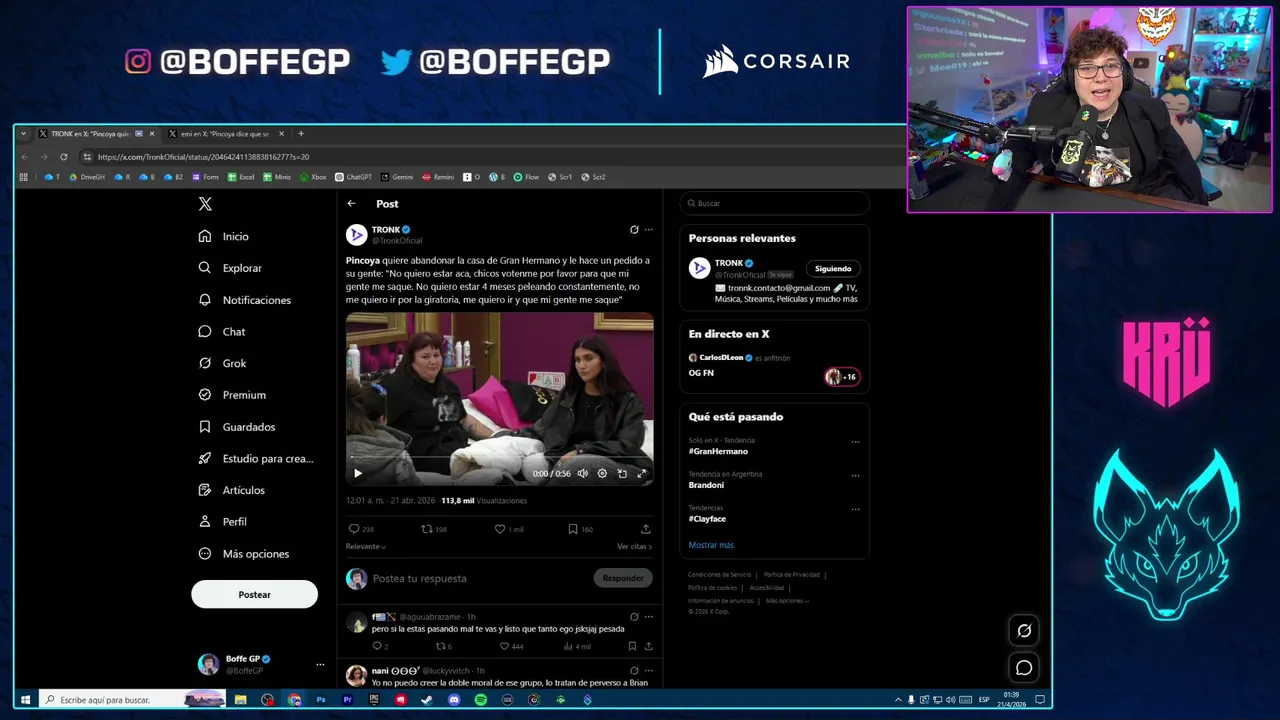Viewport: 1280px width, 720px height.
Task: Click the Grok icon on TRONK's post
Action: coord(634,230)
